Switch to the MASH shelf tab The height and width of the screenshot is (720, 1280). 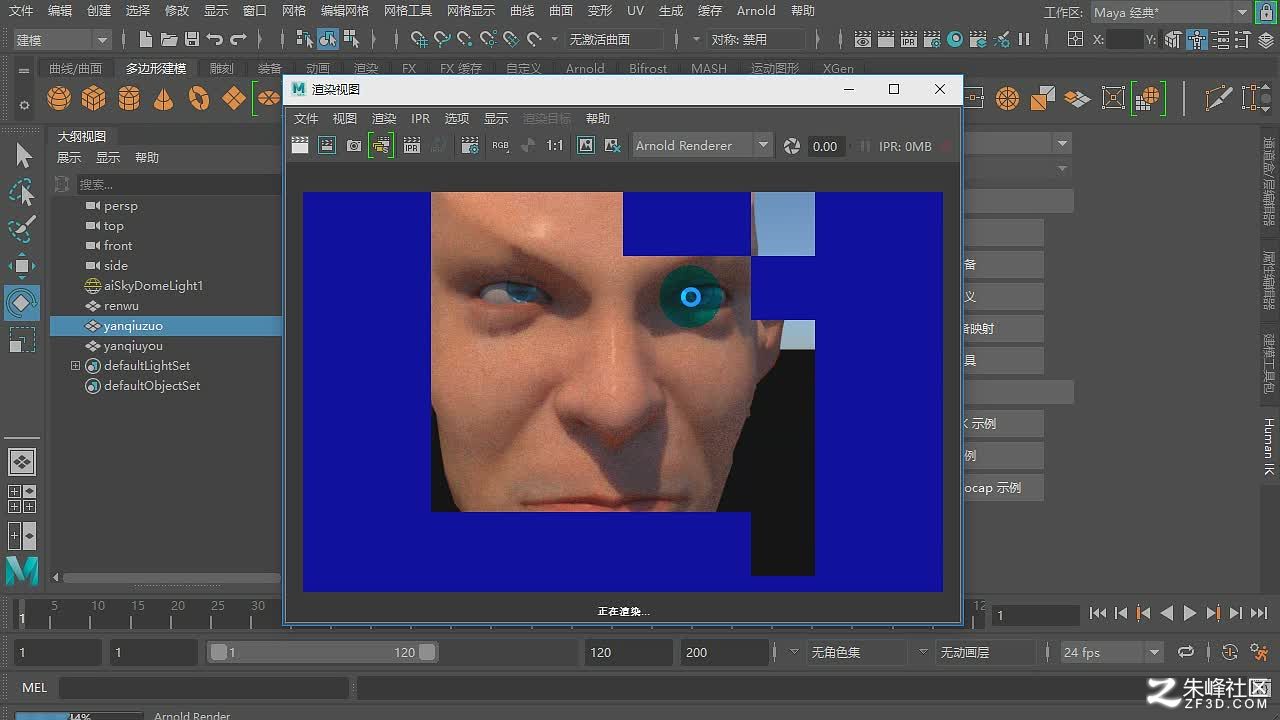click(x=709, y=68)
